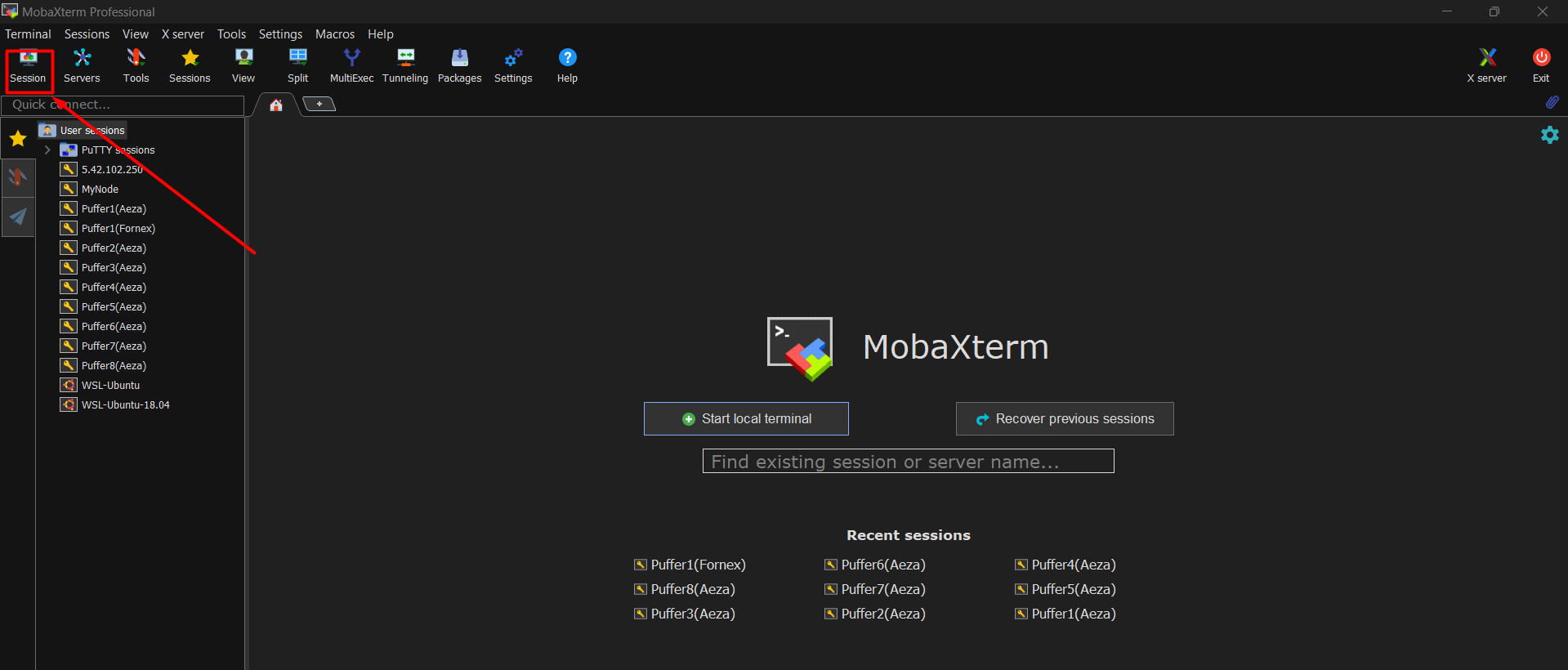Open recent session Puffer6(Aeza)
The width and height of the screenshot is (1568, 670).
(x=875, y=565)
